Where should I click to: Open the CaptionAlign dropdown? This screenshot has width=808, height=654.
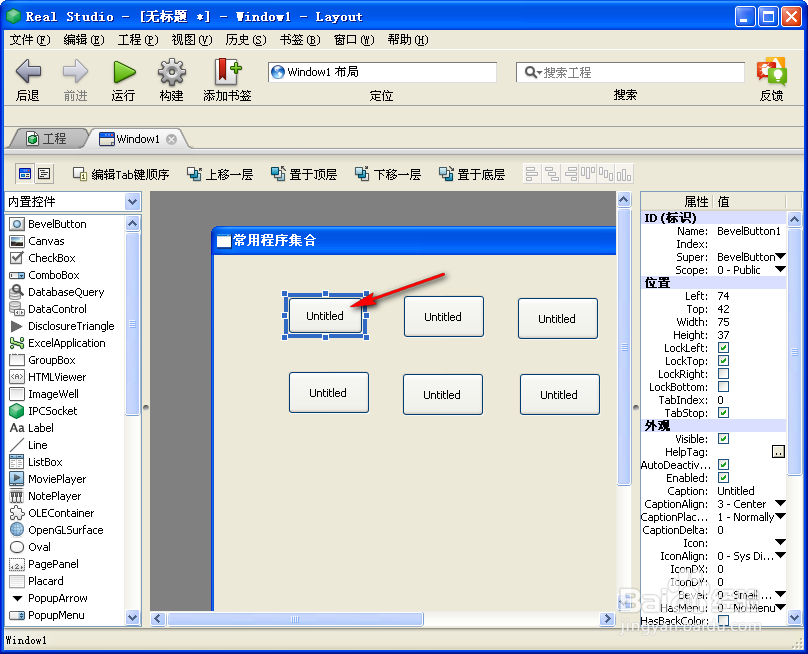780,504
